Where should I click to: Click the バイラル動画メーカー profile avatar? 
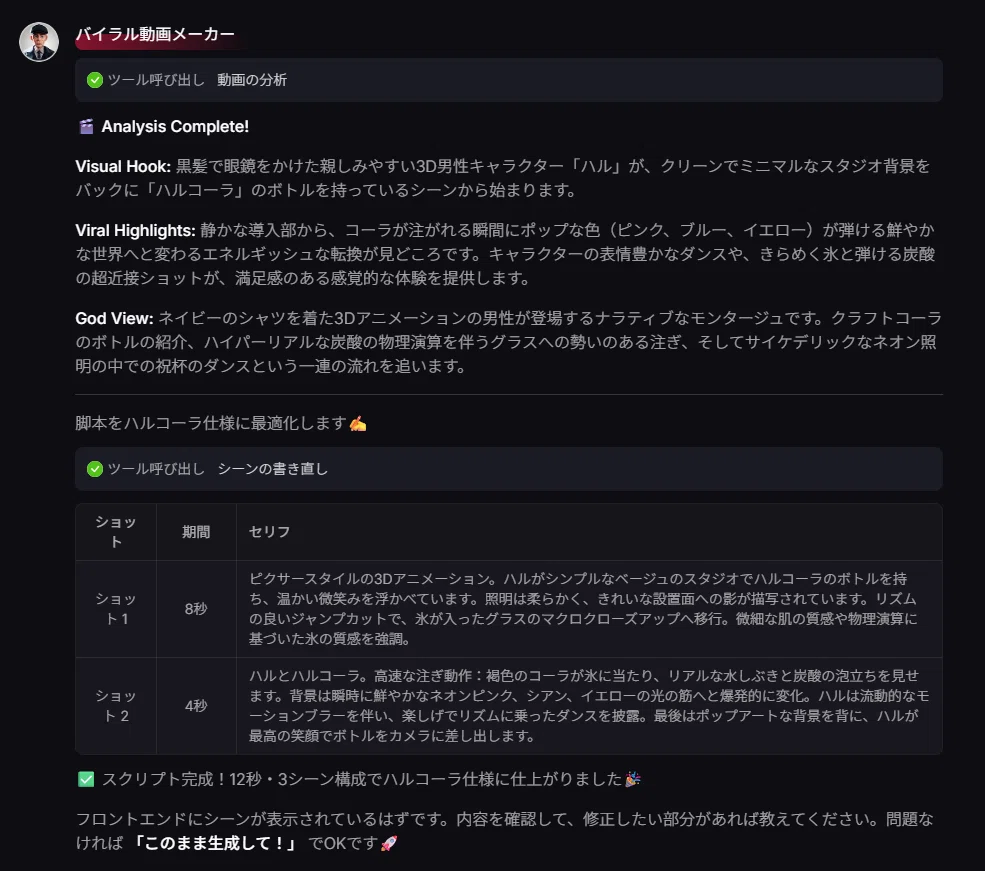pos(39,42)
